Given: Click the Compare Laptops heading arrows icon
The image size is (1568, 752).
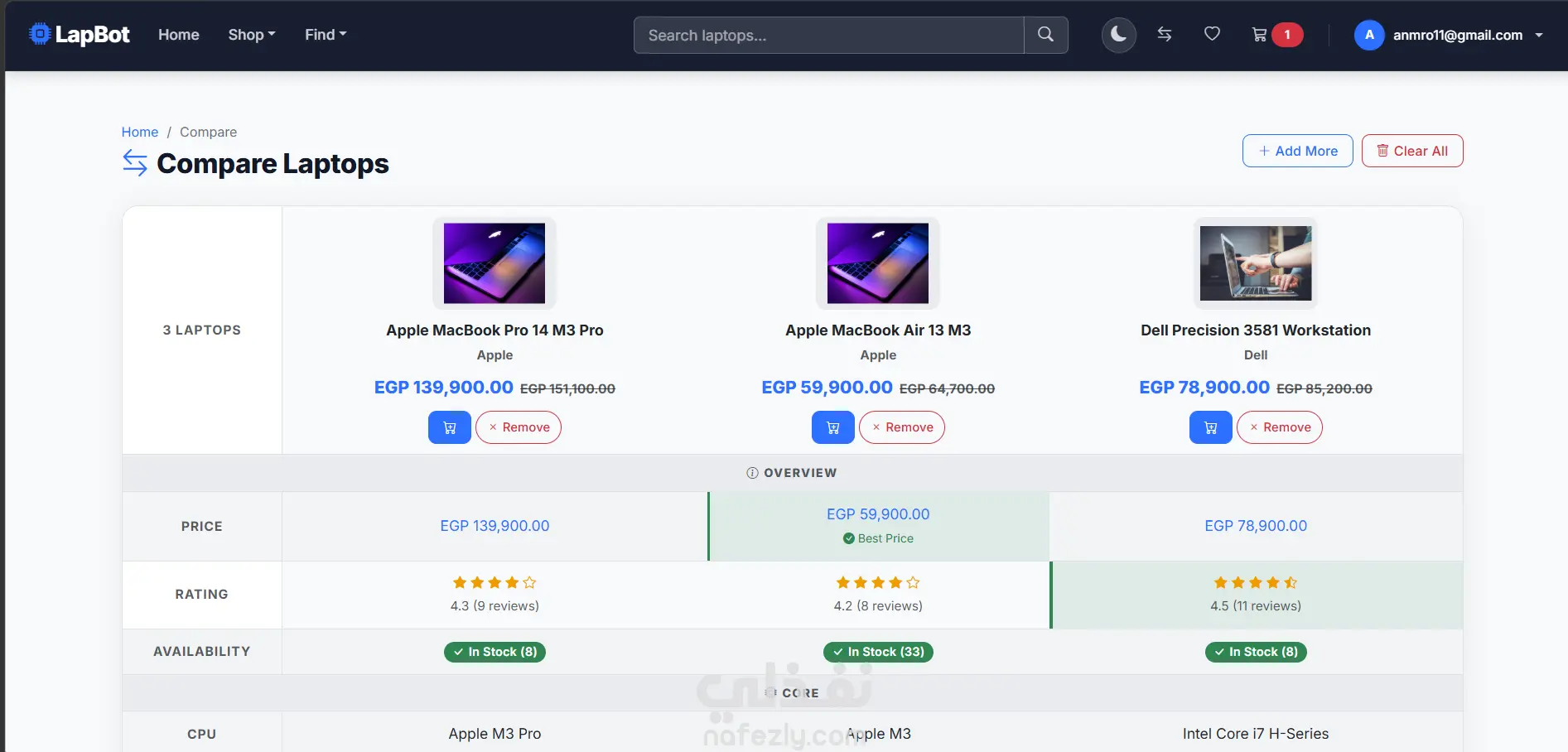Looking at the screenshot, I should point(135,163).
